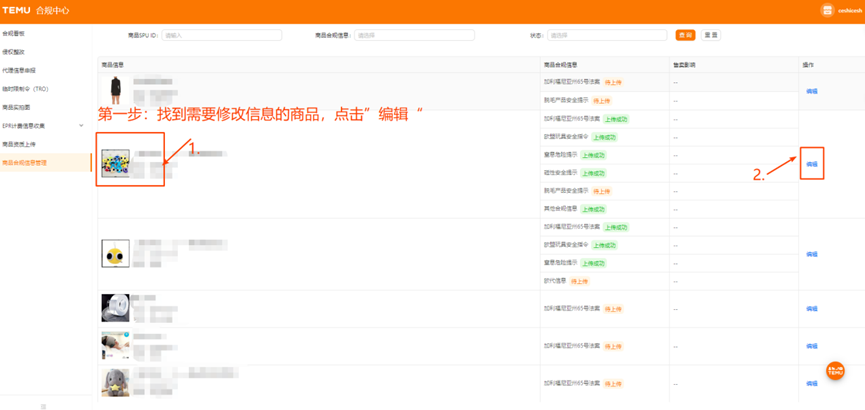Click the black dress product thumbnail
The height and width of the screenshot is (410, 865).
point(115,88)
